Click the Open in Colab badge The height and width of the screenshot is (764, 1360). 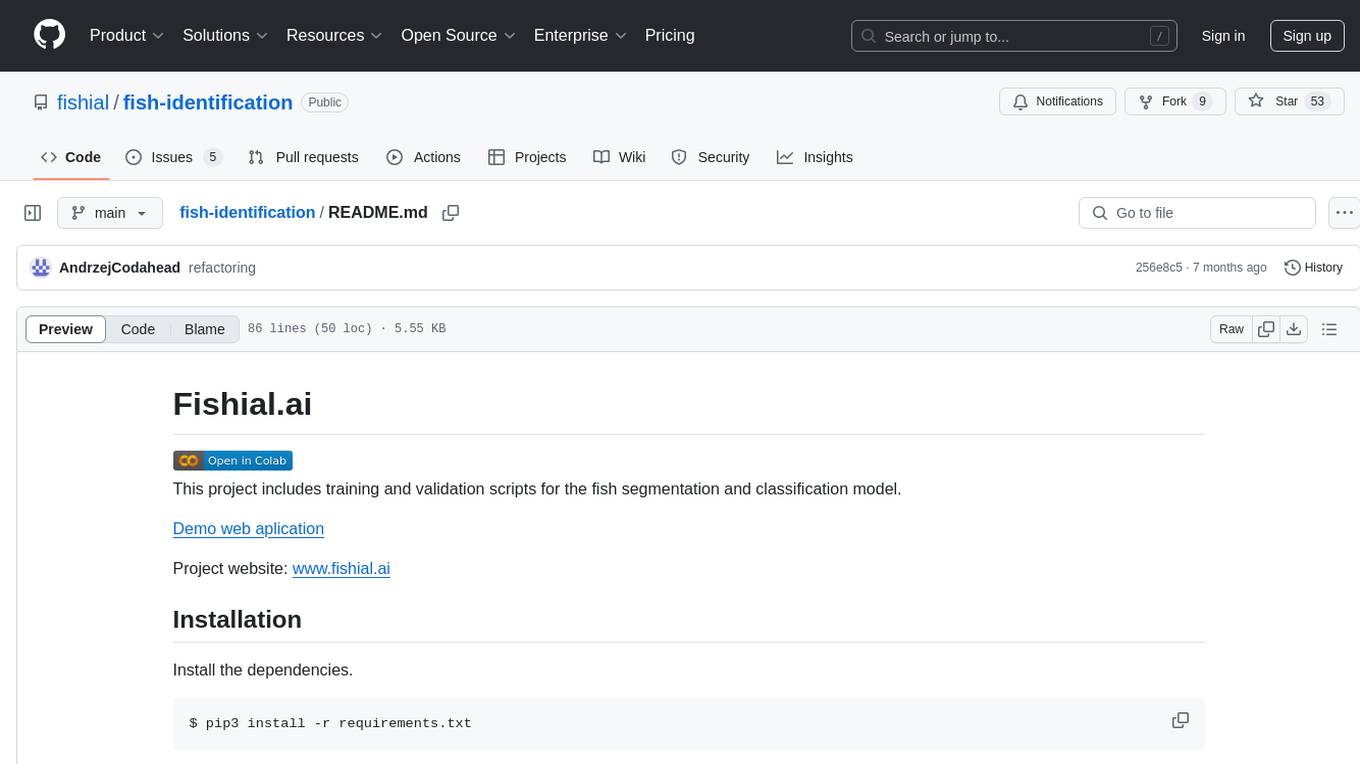point(232,461)
